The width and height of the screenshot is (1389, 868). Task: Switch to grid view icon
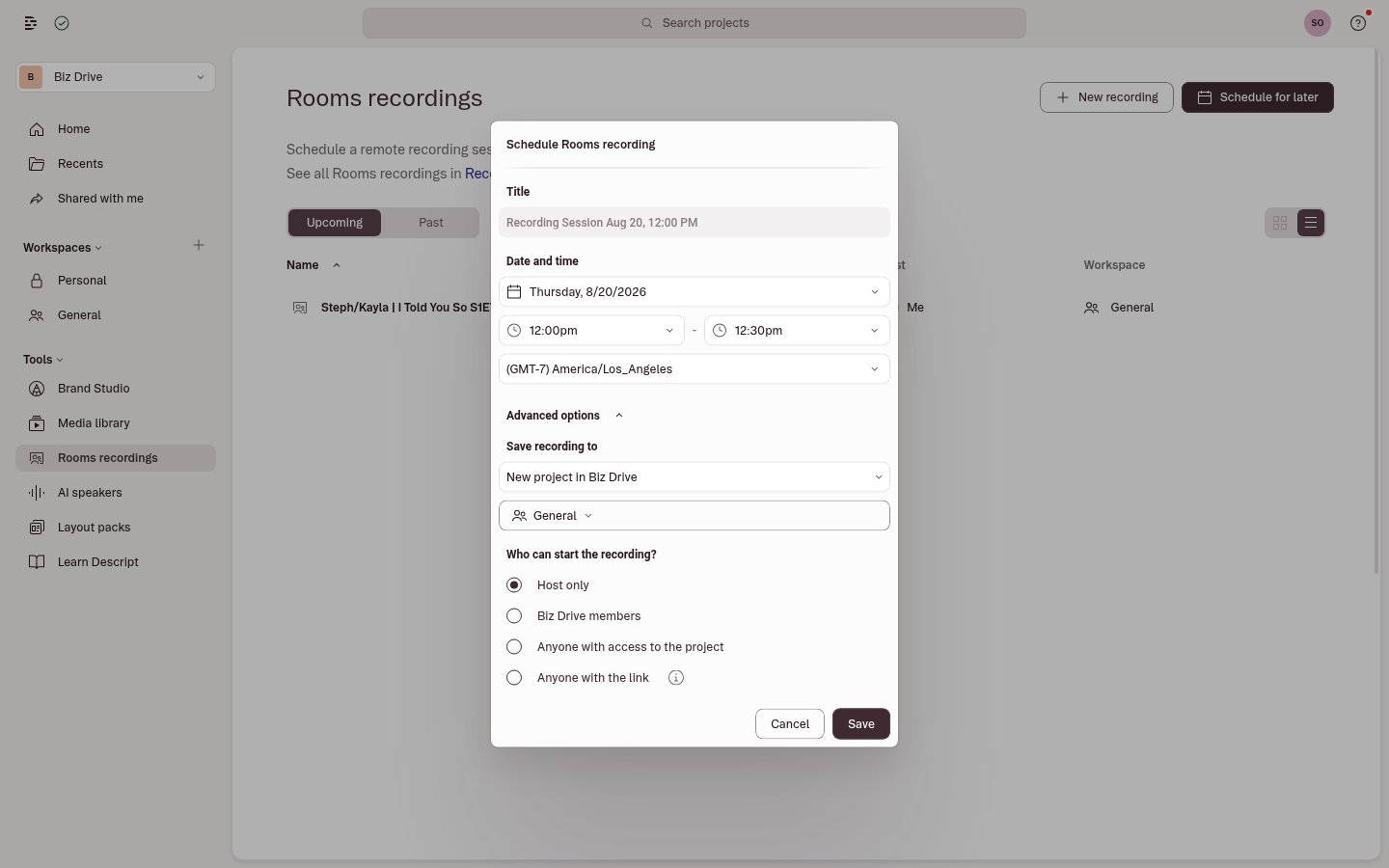tap(1280, 223)
